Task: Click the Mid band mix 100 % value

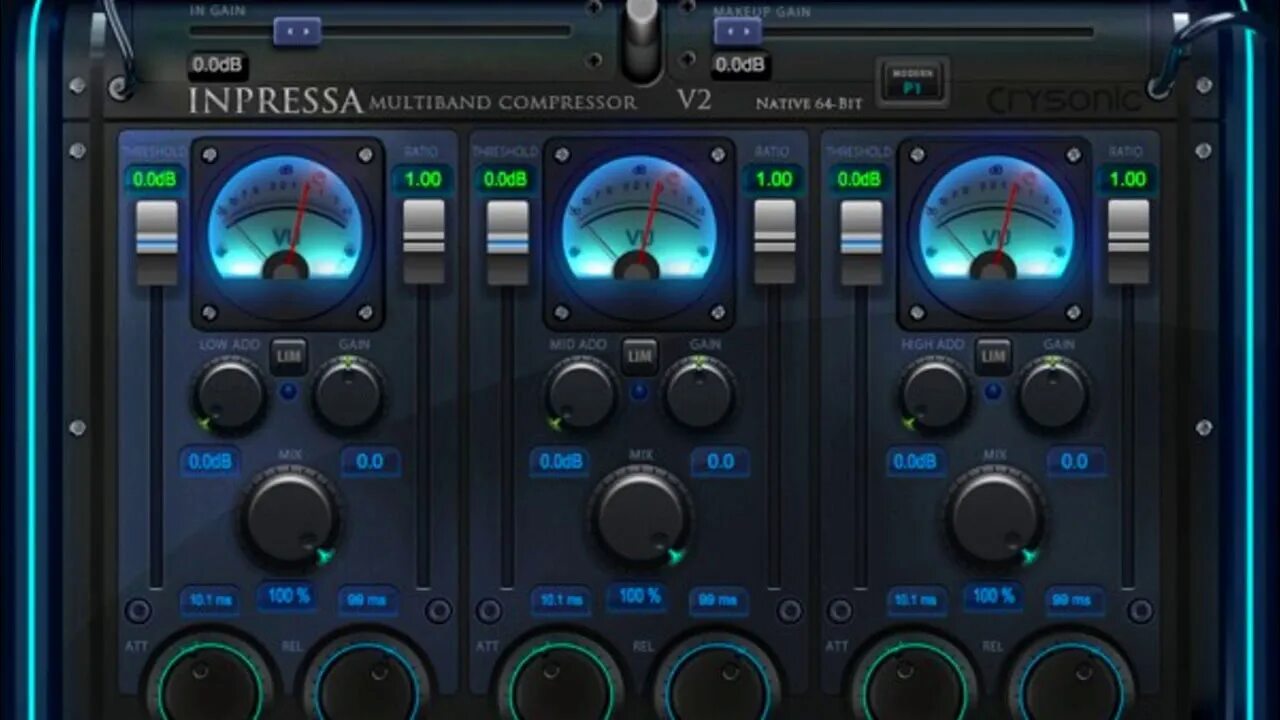Action: 640,596
